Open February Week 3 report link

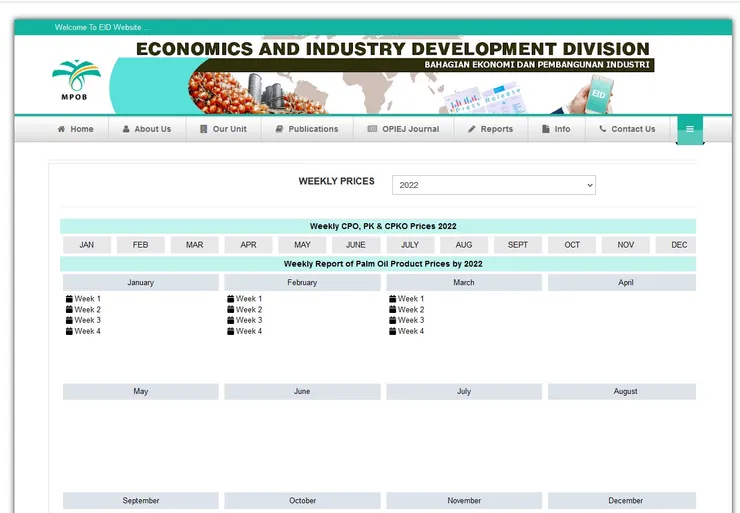(x=249, y=320)
